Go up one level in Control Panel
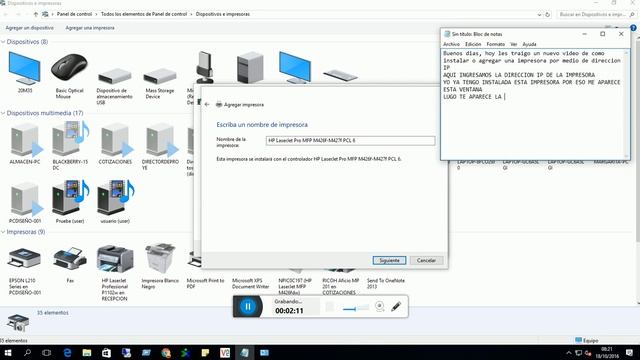Image resolution: width=640 pixels, height=360 pixels. coord(36,14)
